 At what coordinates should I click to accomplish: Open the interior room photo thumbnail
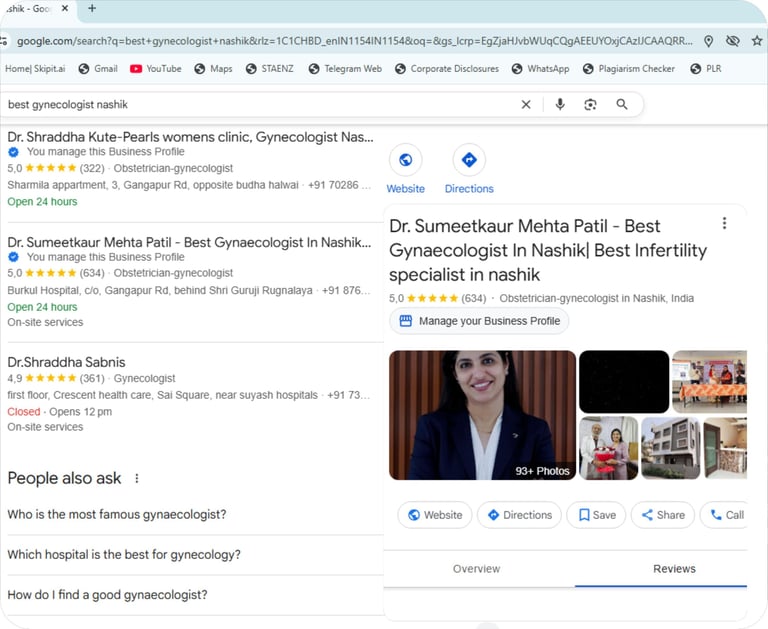(725, 448)
